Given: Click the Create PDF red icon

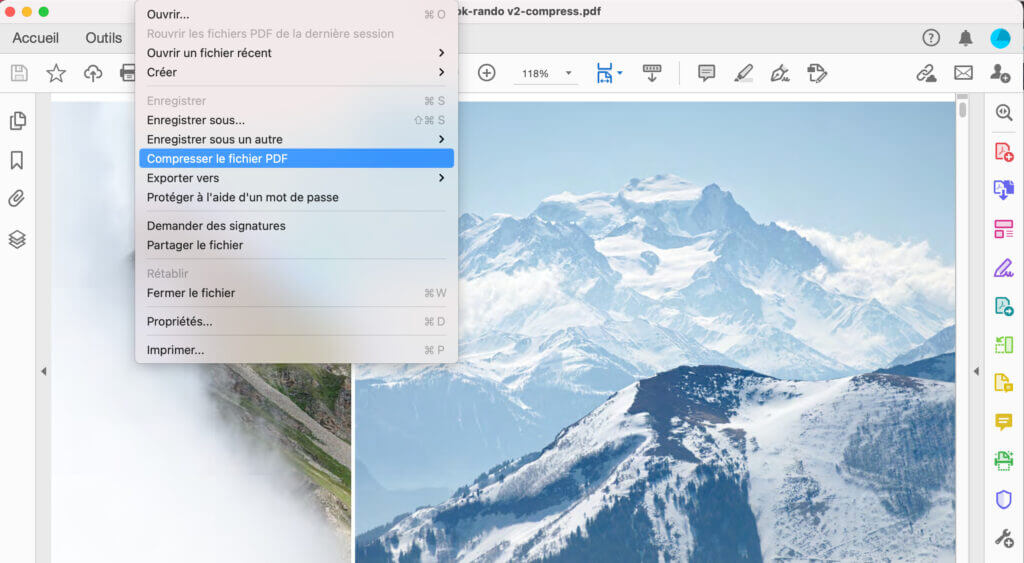Looking at the screenshot, I should (x=1004, y=152).
